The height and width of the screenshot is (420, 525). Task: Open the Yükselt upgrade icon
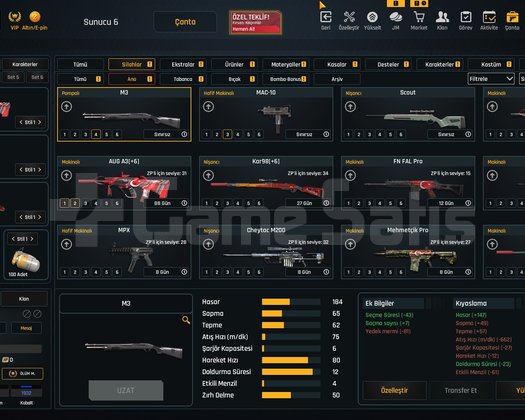[x=372, y=17]
